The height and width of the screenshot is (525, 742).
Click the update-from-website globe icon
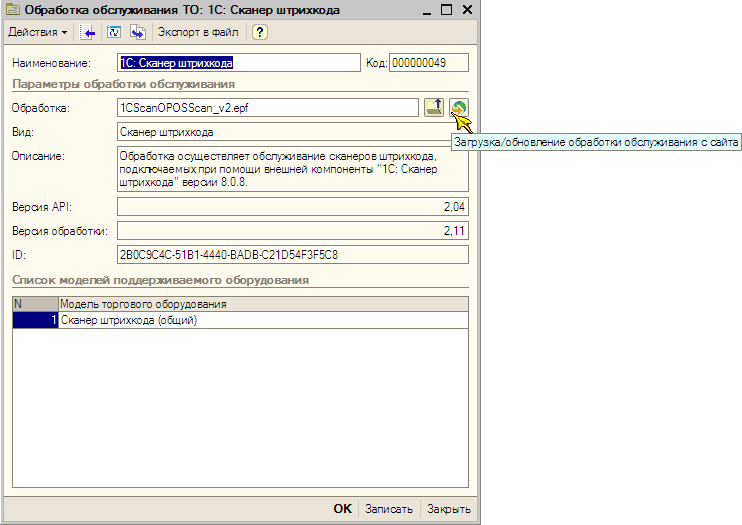click(459, 107)
